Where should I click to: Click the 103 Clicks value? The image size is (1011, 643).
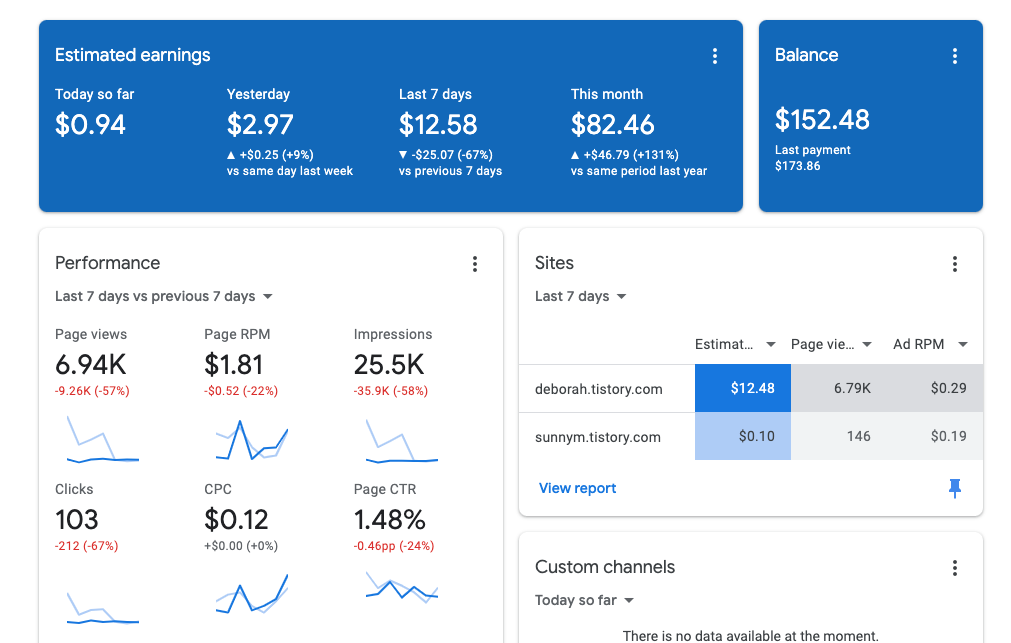pos(77,520)
